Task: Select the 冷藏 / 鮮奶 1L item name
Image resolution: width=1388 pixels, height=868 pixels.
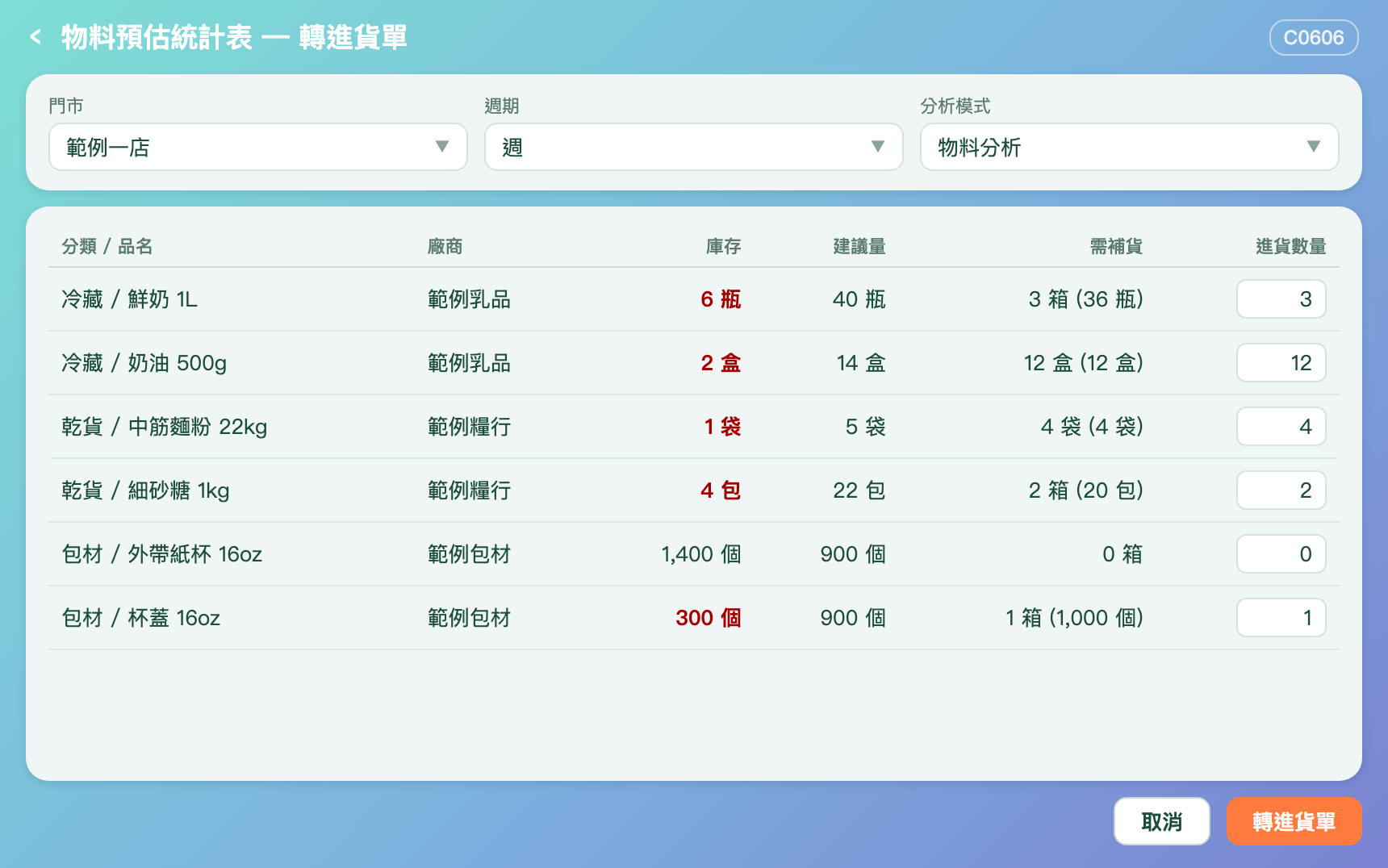Action: [x=129, y=299]
